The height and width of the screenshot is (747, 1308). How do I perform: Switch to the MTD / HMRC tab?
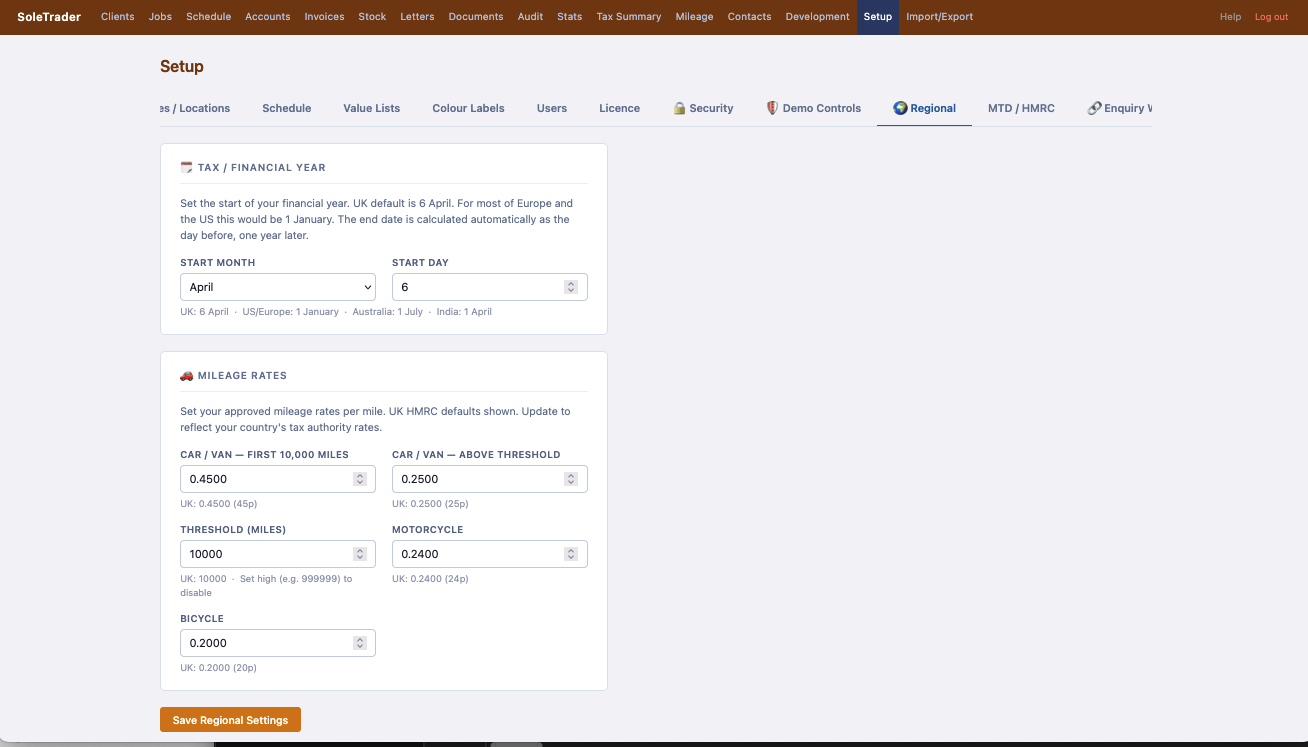coord(1021,108)
